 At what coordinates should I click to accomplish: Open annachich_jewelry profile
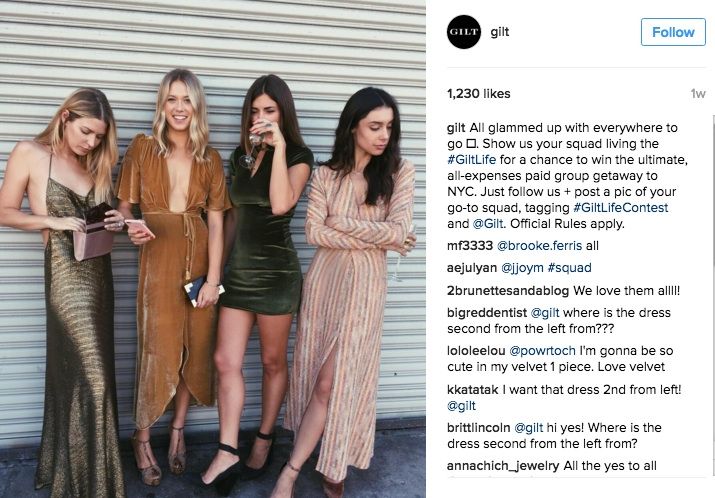pyautogui.click(x=503, y=466)
